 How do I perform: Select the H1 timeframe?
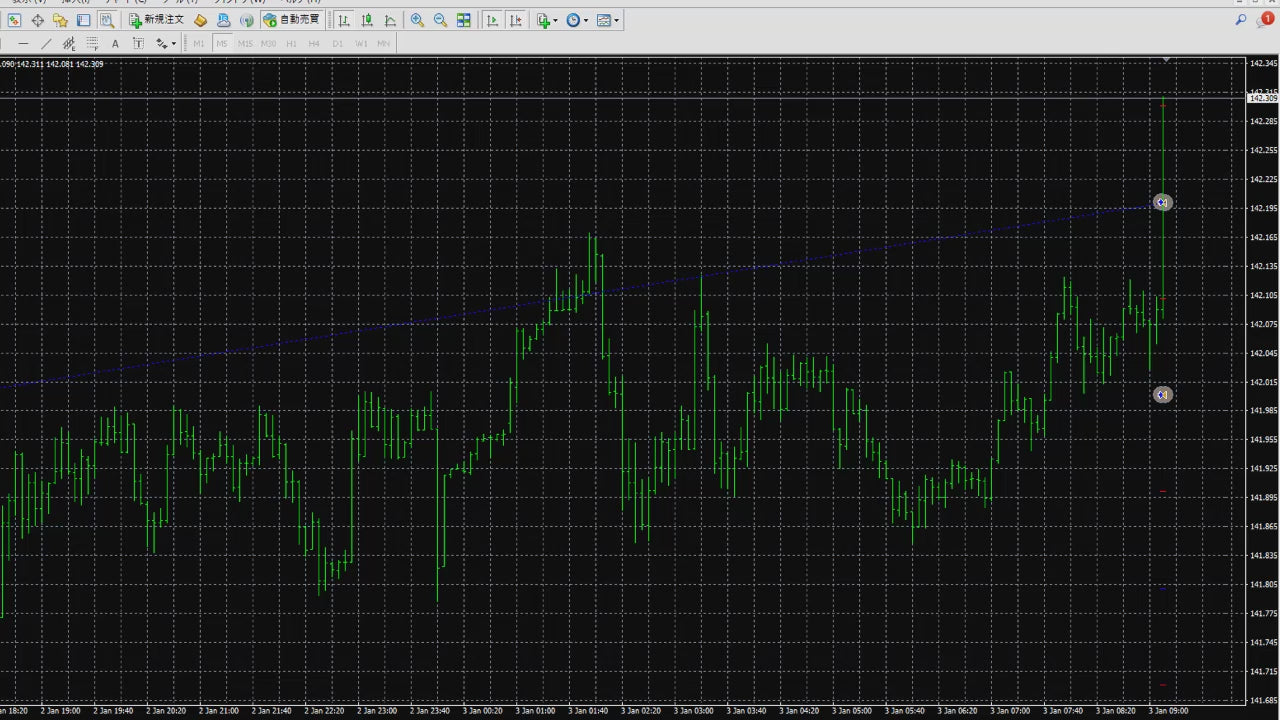[291, 44]
